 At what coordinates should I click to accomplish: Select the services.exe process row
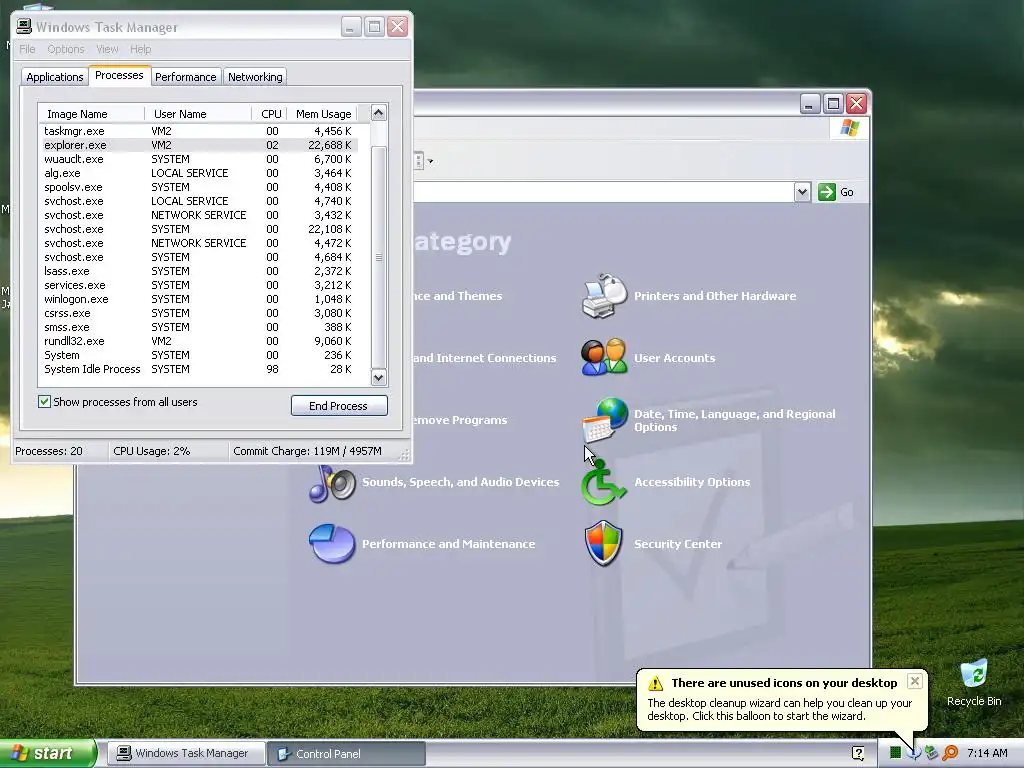tap(199, 285)
